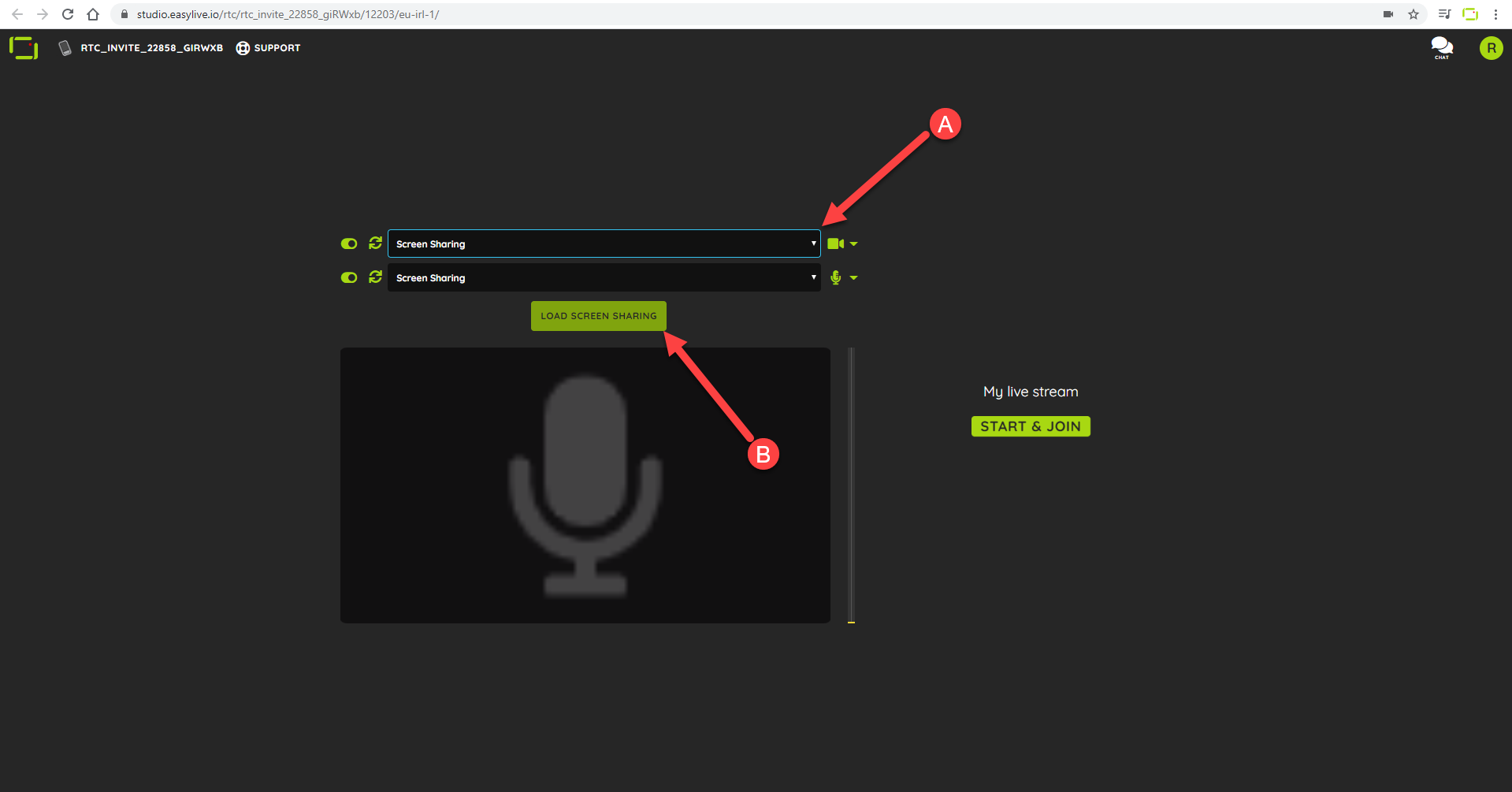Screen dimensions: 1512x792
Task: Click Start & Join button
Action: tap(1031, 426)
